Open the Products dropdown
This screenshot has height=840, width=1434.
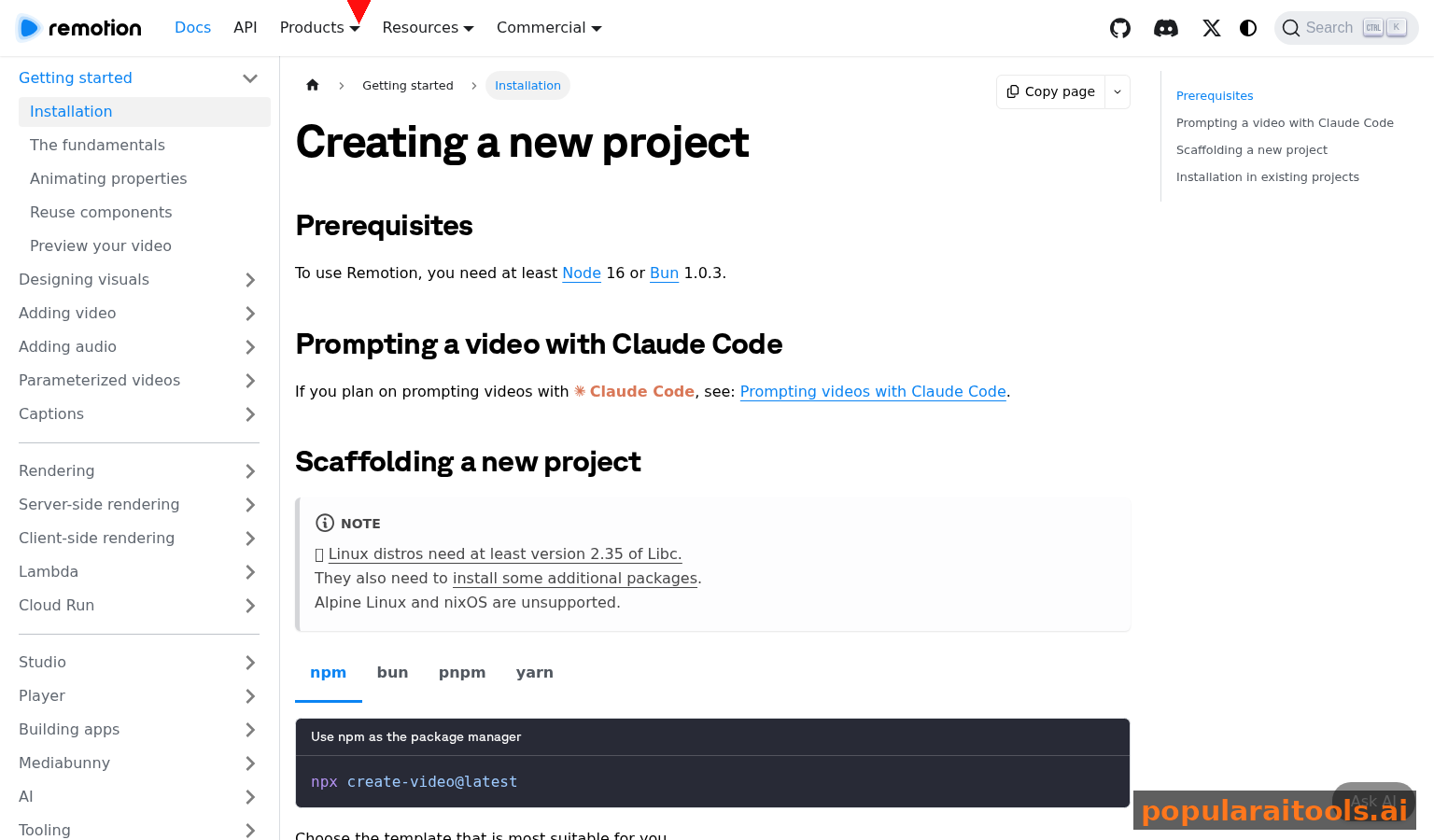[x=319, y=27]
